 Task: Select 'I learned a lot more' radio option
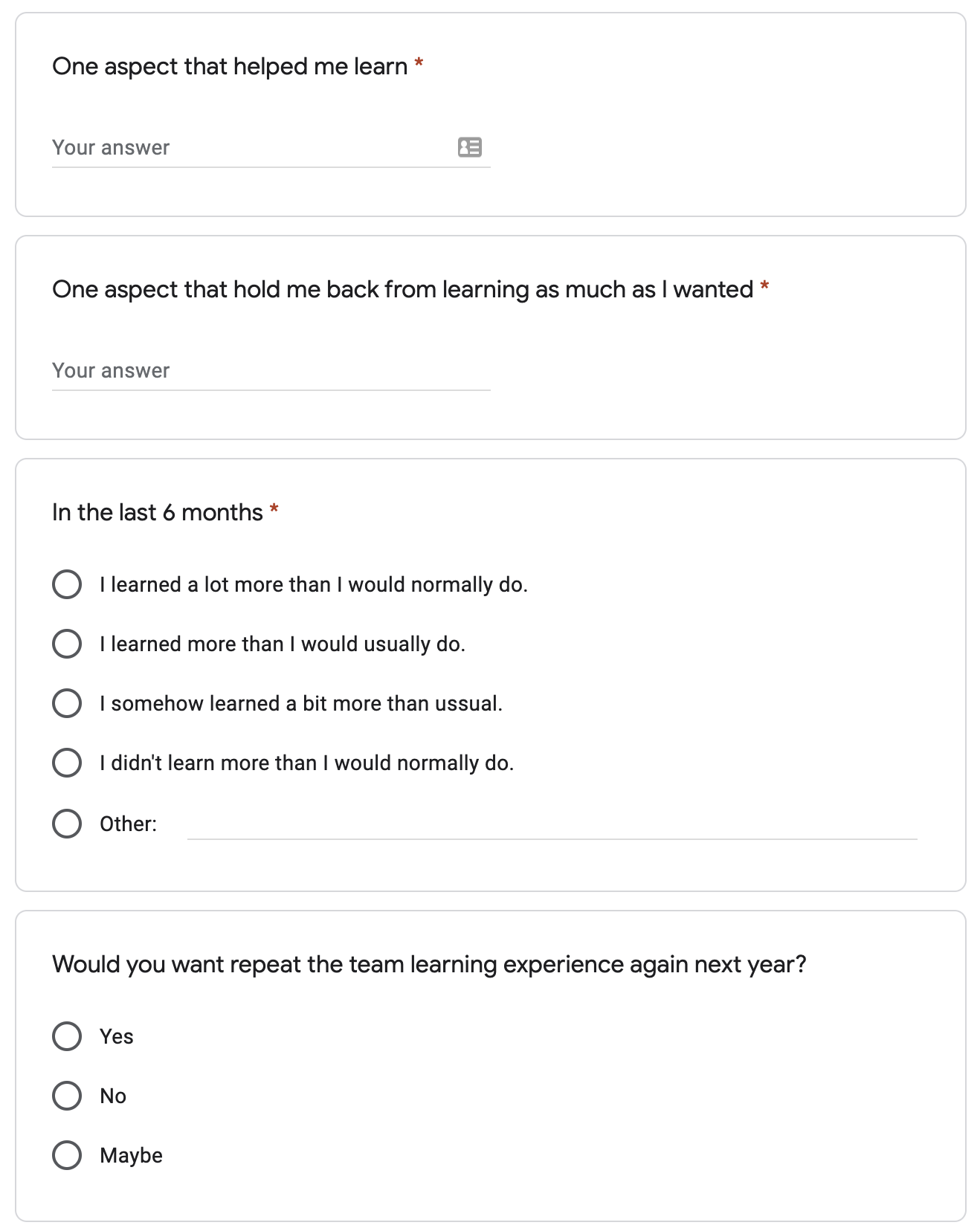[x=67, y=584]
